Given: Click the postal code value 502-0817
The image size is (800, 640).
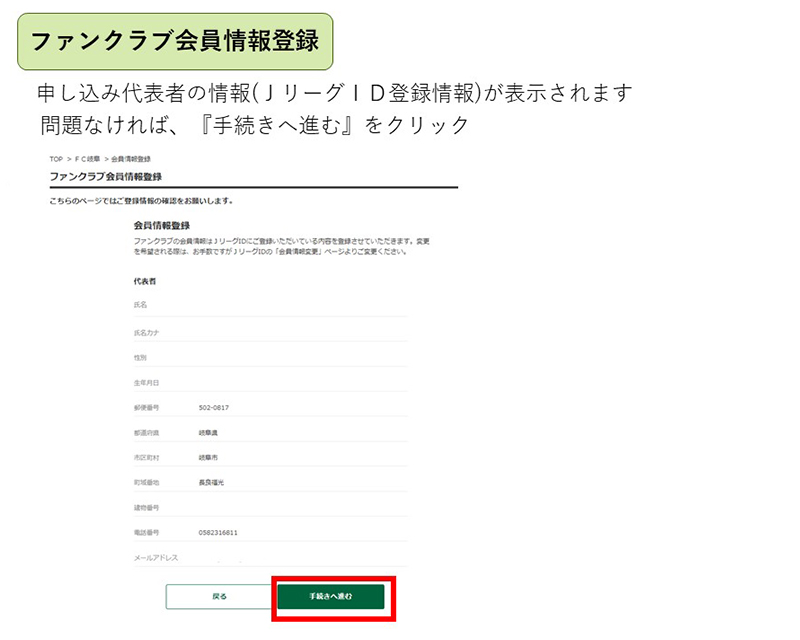Looking at the screenshot, I should [x=215, y=408].
